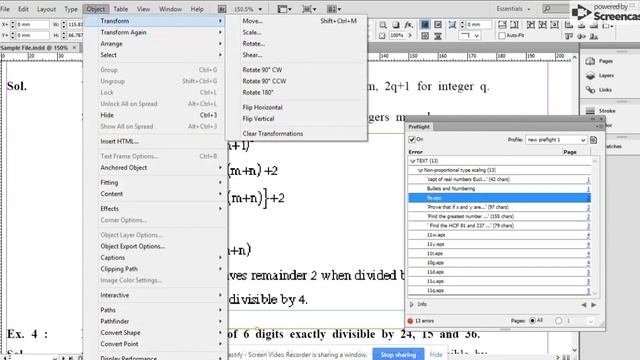Expand the Info section in Preflight
Image resolution: width=640 pixels, height=360 pixels.
tap(411, 304)
